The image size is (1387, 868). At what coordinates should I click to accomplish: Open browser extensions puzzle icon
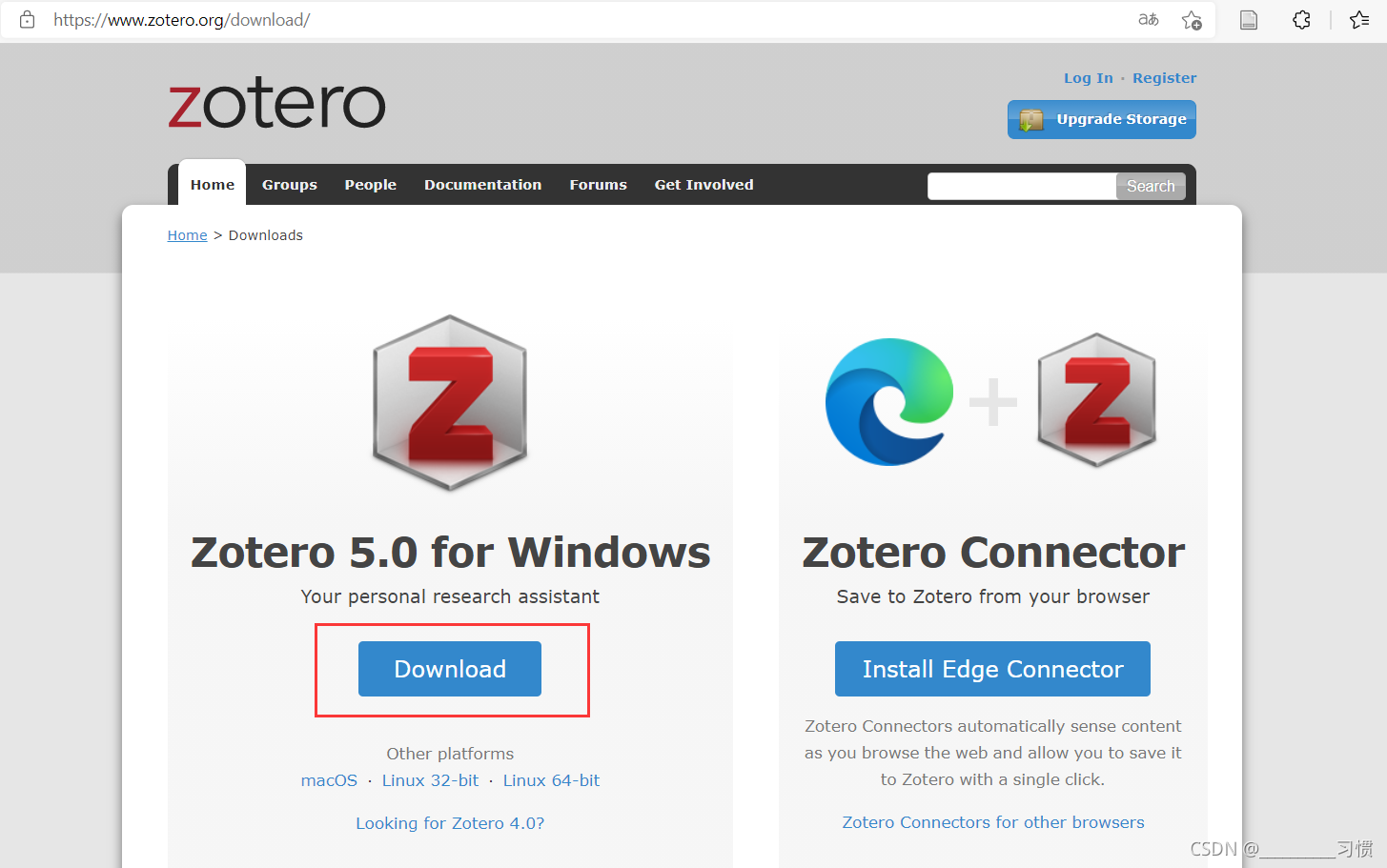(x=1301, y=20)
